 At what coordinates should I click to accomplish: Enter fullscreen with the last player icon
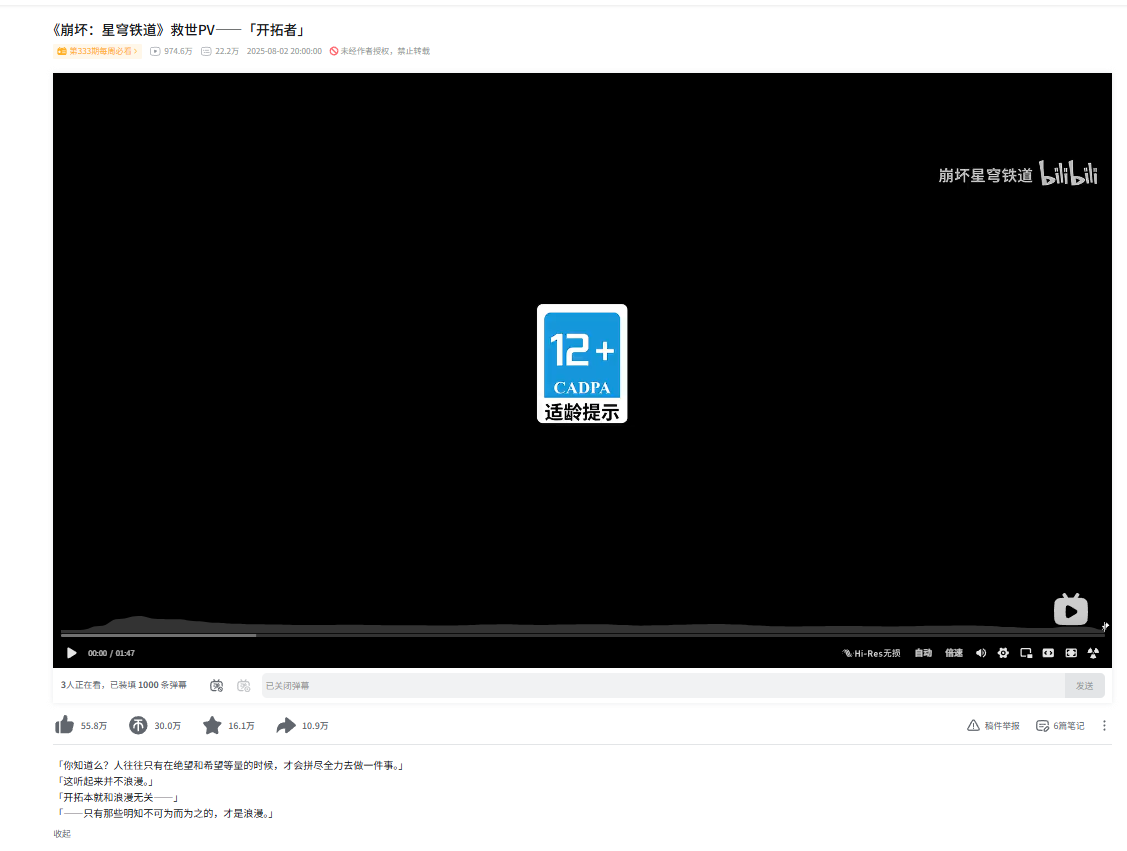click(x=1093, y=653)
